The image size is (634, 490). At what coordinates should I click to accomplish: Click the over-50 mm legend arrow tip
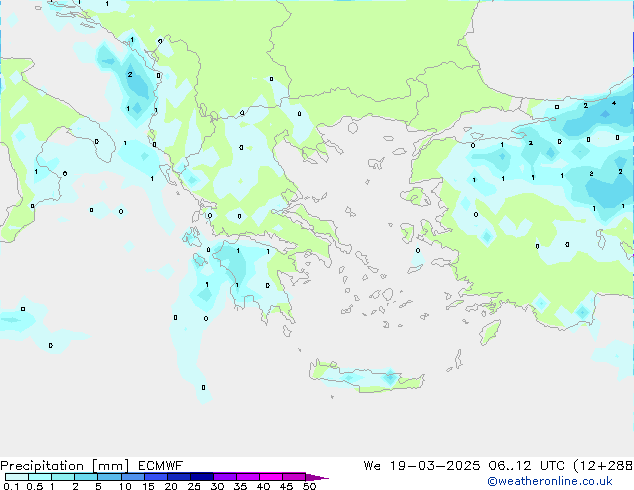[317, 477]
